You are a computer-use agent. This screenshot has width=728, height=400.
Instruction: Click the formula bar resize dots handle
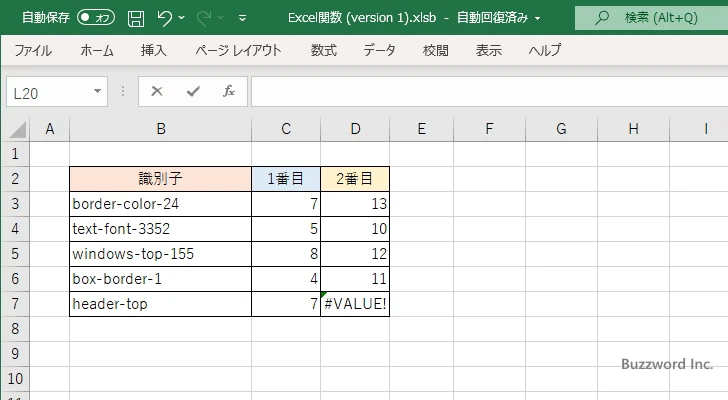point(123,91)
